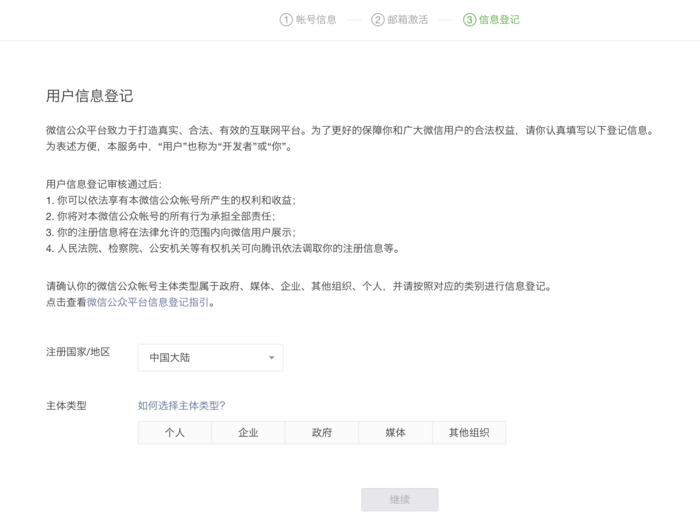Image resolution: width=700 pixels, height=515 pixels.
Task: Select the 企业 subject type
Action: point(248,432)
